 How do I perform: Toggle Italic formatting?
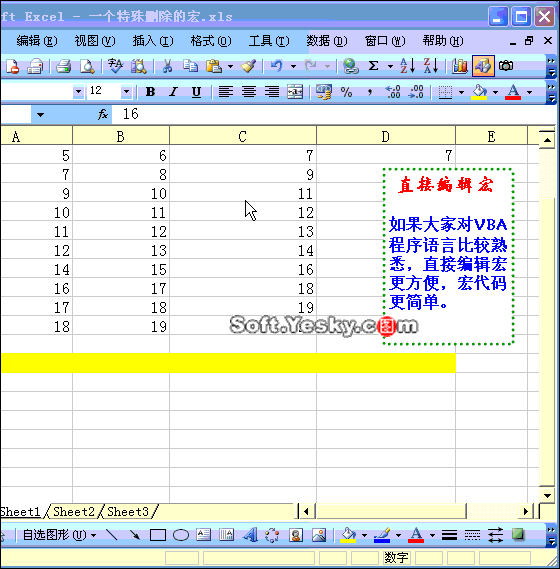click(173, 92)
